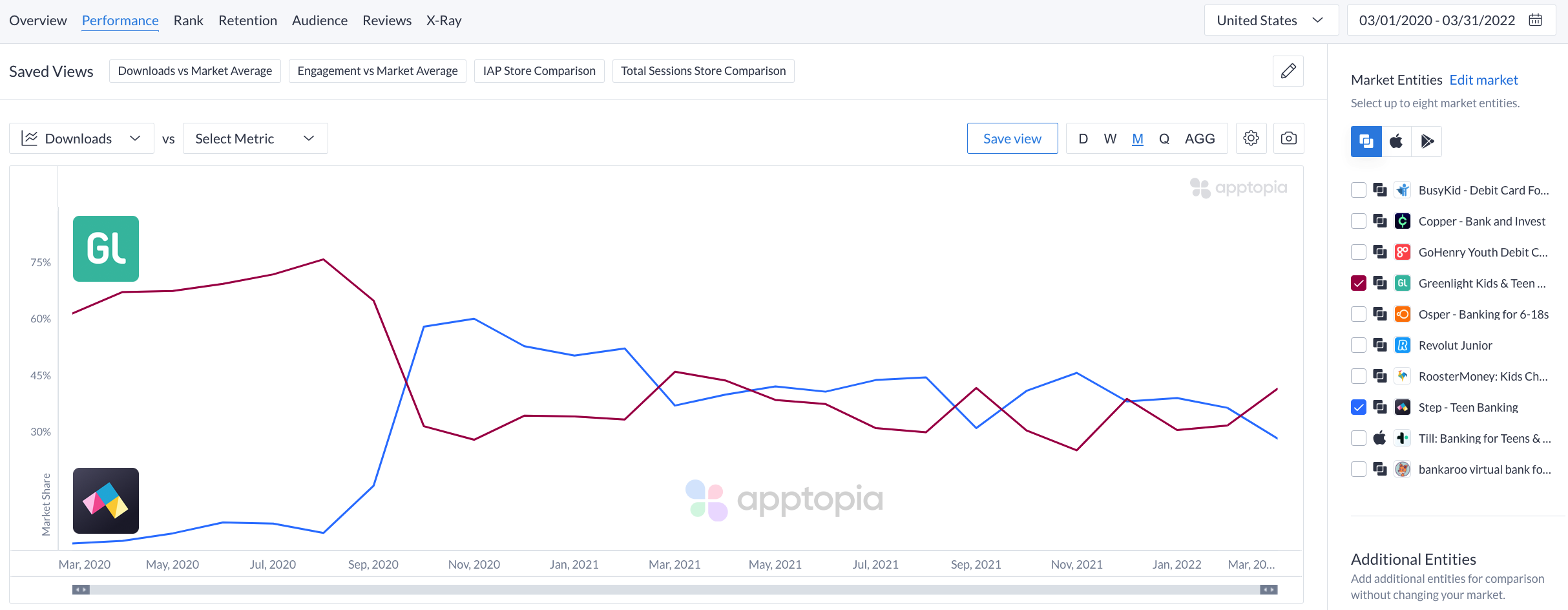Click the pencil edit icon beside Saved Views
Viewport: 1568px width, 610px height.
(x=1288, y=71)
